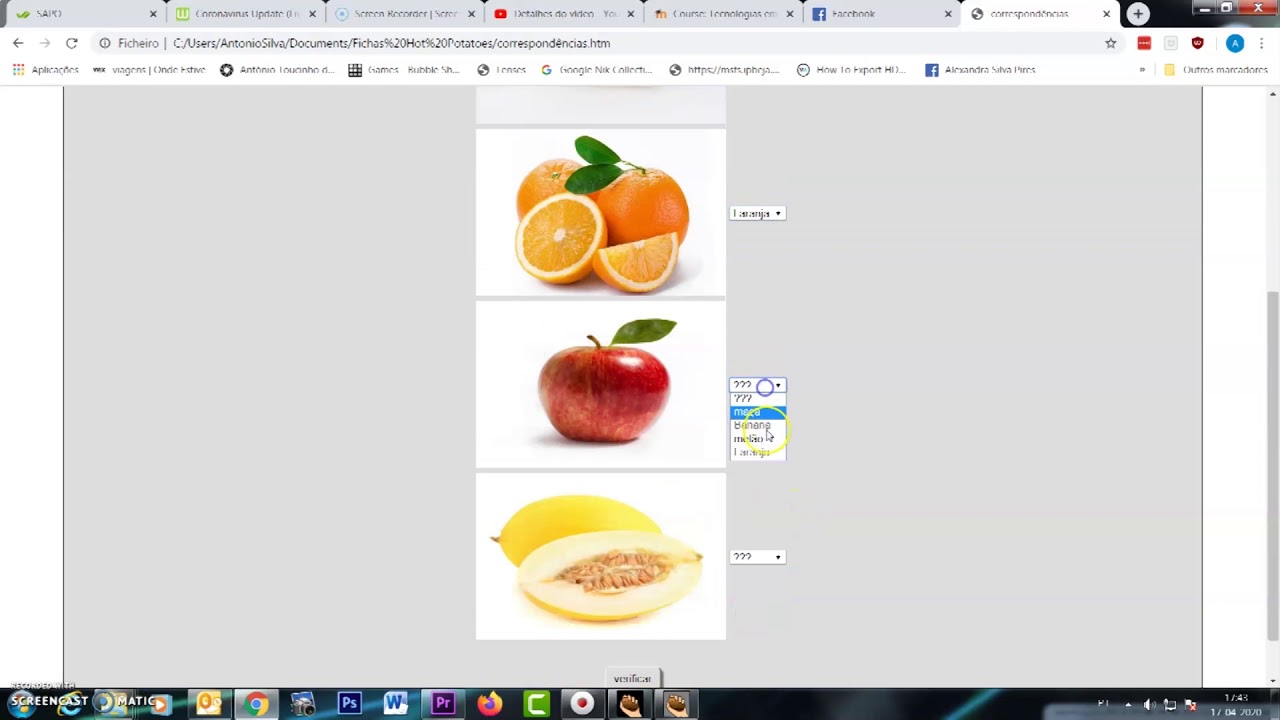The image size is (1280, 720).
Task: Open the 'Aplicações' bookmarks shortcut
Action: click(46, 70)
